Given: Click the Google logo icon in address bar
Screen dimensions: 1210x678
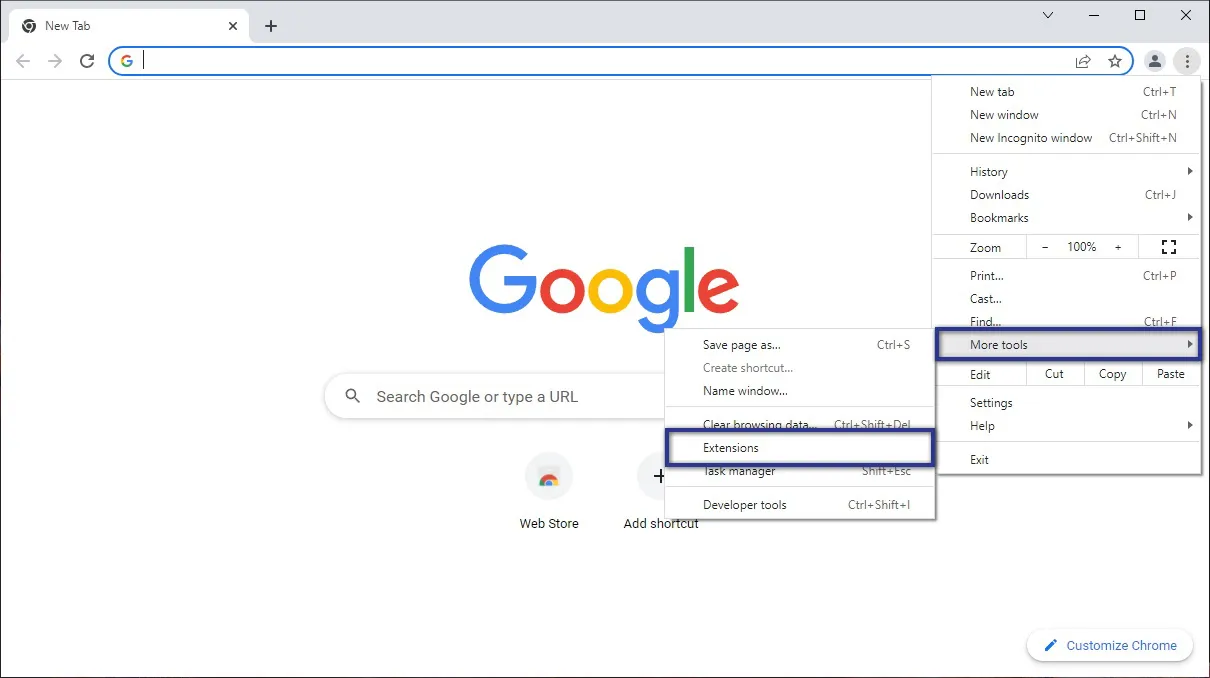Looking at the screenshot, I should (127, 61).
